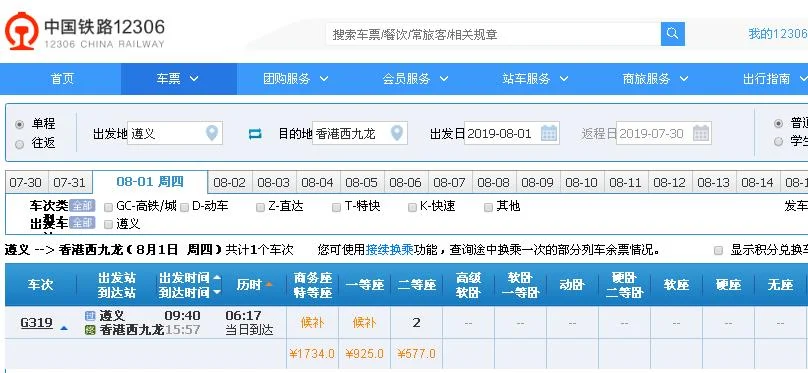Click the 09:40 departure time
Image resolution: width=808 pixels, height=373 pixels.
pyautogui.click(x=182, y=315)
